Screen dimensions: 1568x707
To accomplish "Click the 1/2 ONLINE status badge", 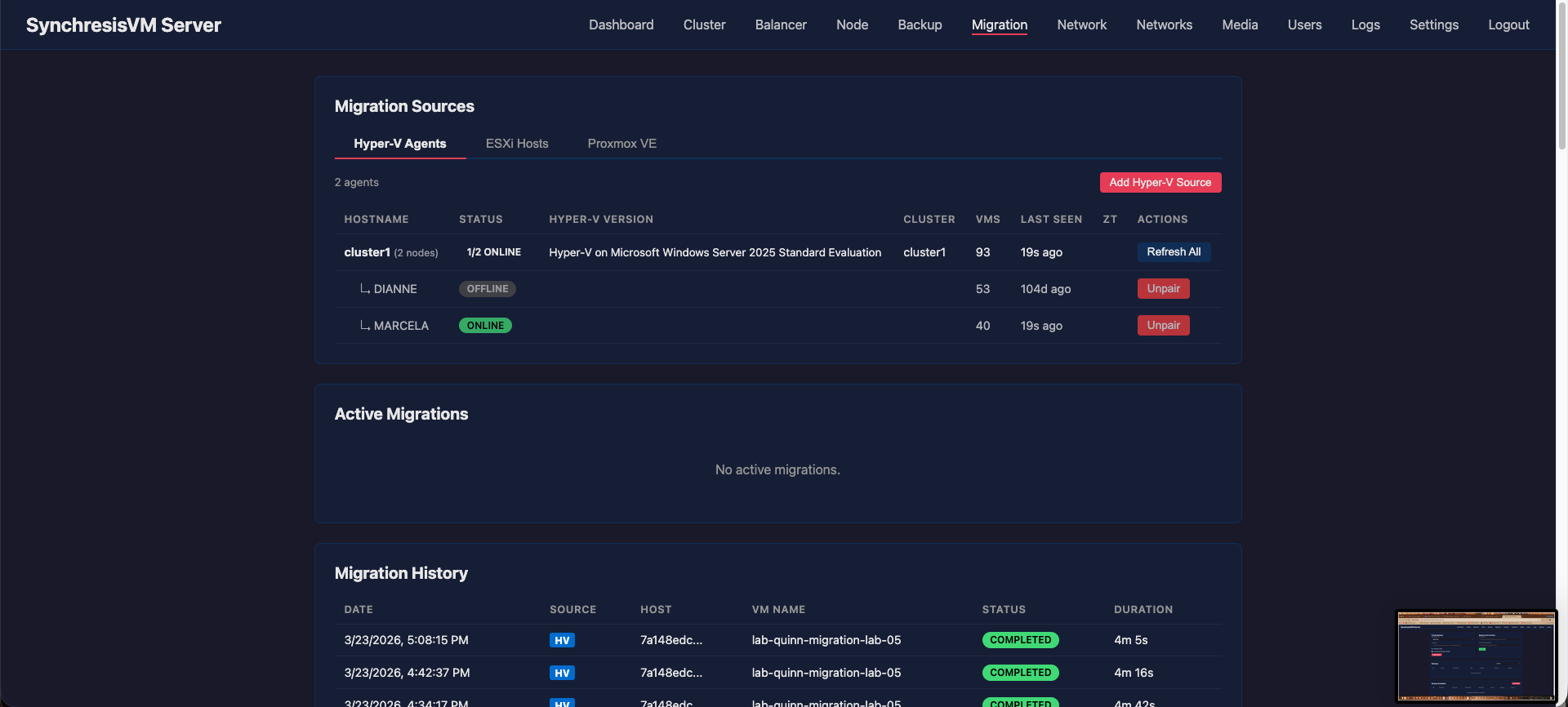I will pos(494,252).
